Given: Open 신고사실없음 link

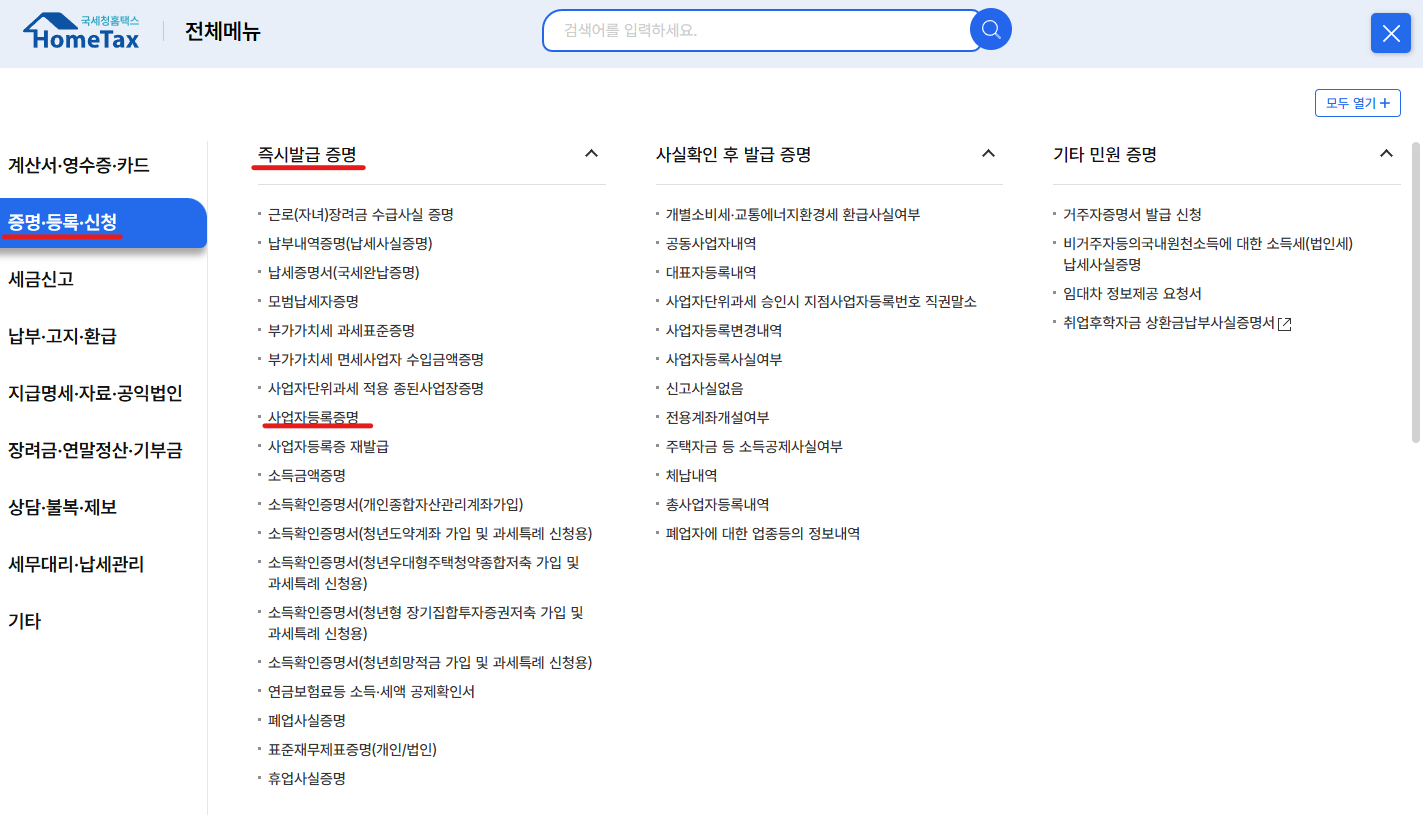Looking at the screenshot, I should click(x=704, y=389).
